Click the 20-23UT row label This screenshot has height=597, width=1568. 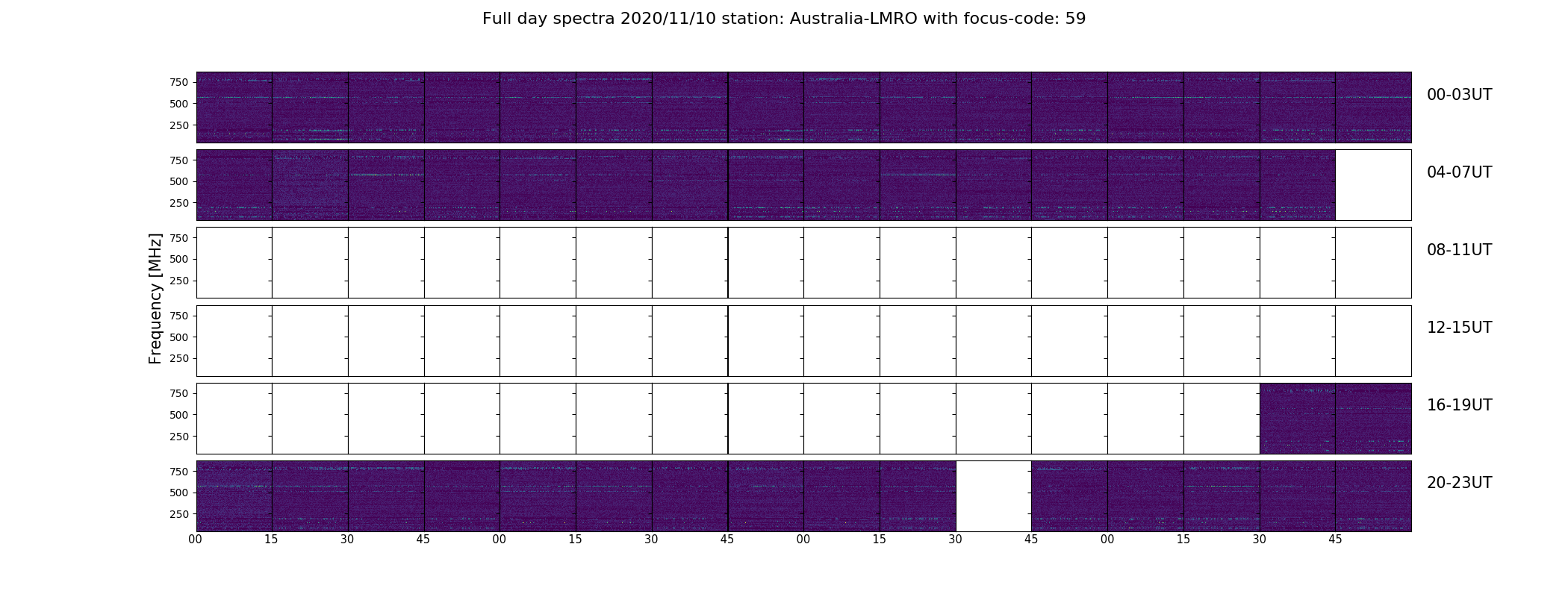[x=1459, y=483]
